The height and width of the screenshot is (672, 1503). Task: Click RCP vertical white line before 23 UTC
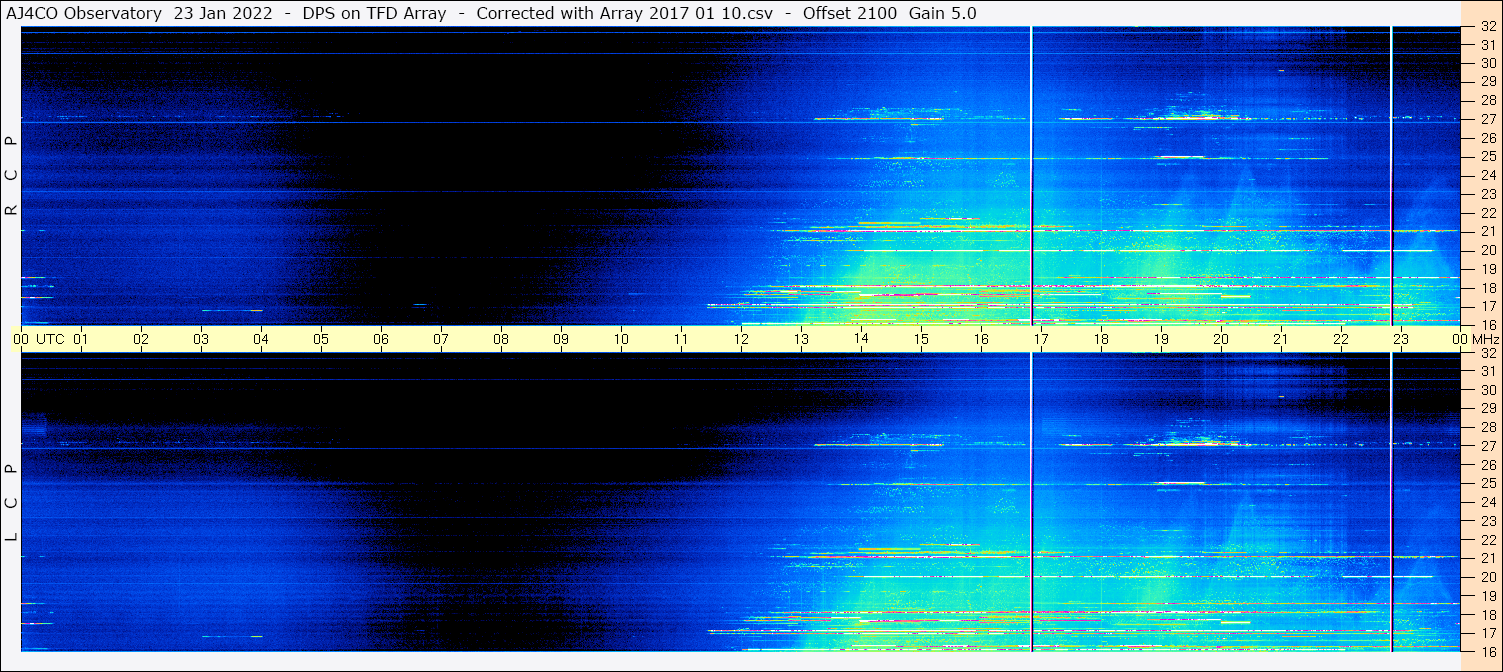click(1391, 176)
